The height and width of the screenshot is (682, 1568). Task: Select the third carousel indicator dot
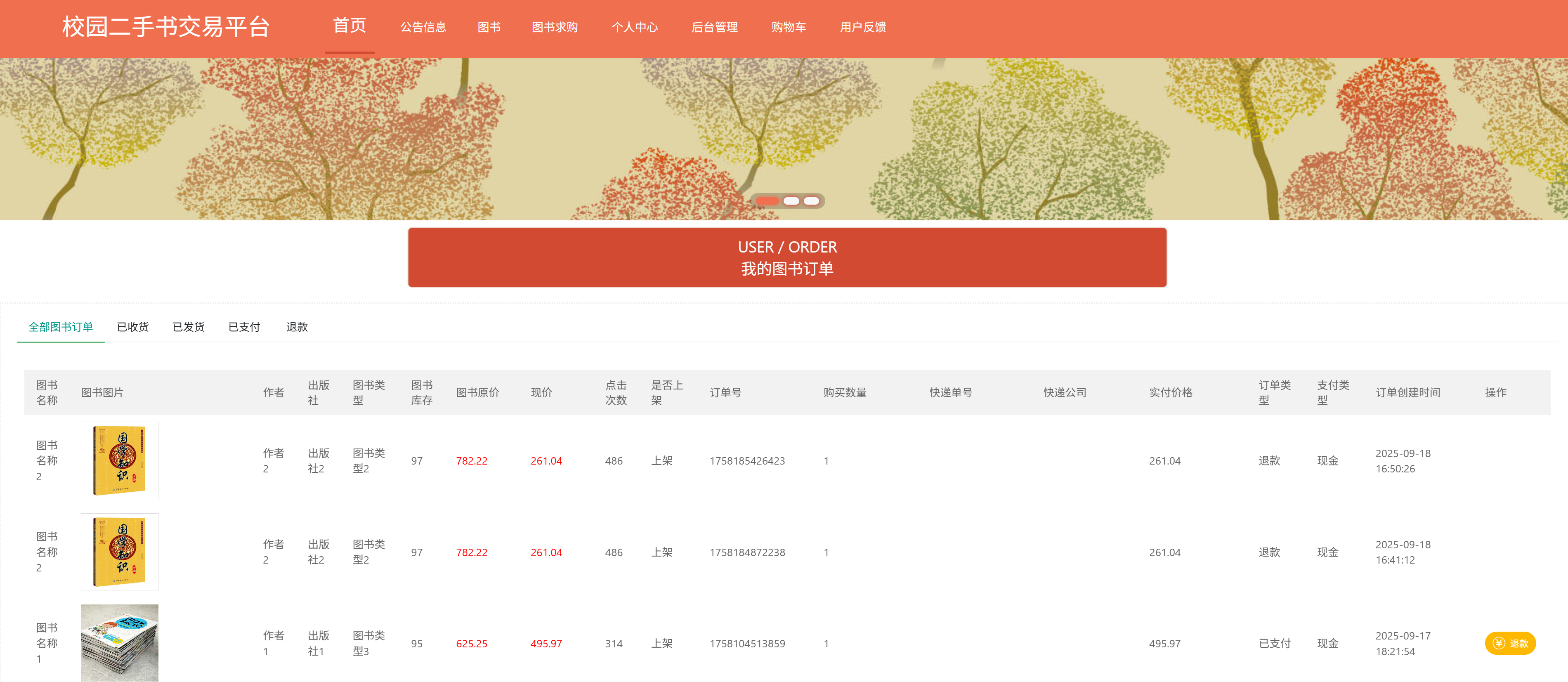tap(811, 201)
